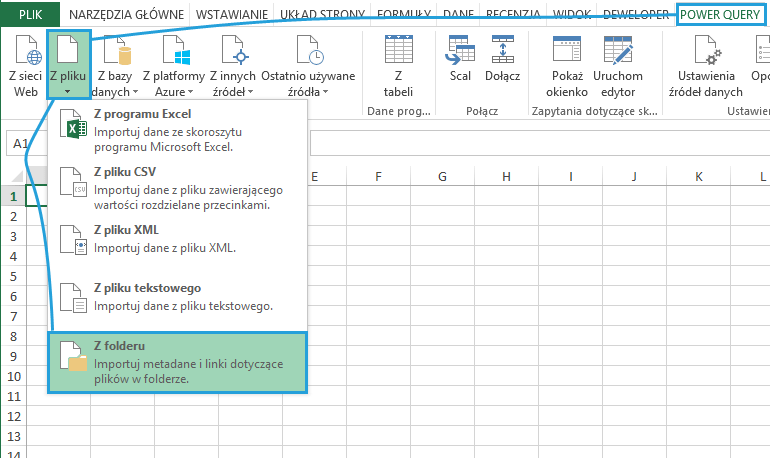This screenshot has height=458, width=770.
Task: Switch to DANE ribbon tab
Action: [x=458, y=15]
